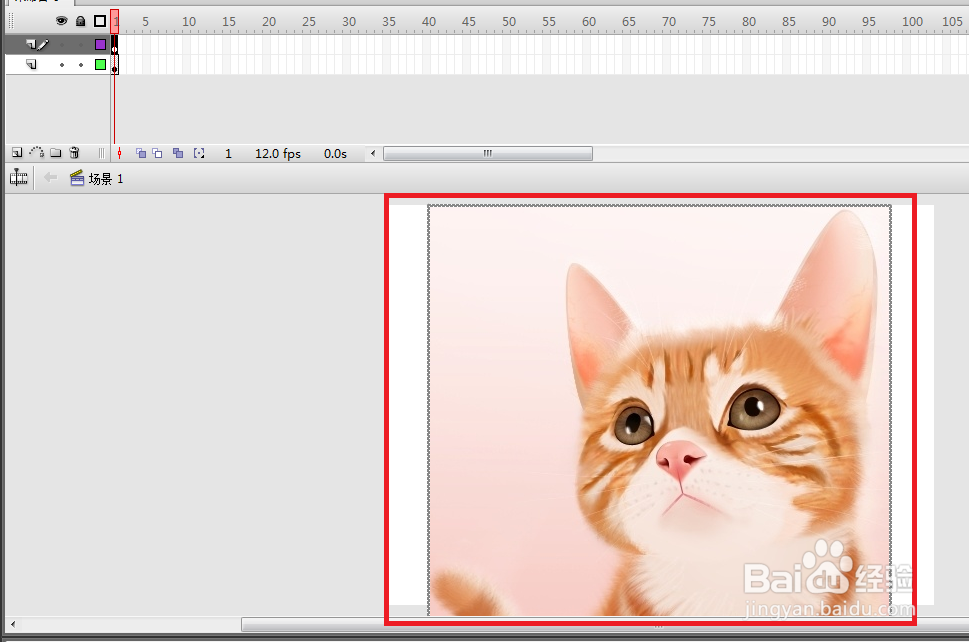Click the purple outline color swatch

100,44
